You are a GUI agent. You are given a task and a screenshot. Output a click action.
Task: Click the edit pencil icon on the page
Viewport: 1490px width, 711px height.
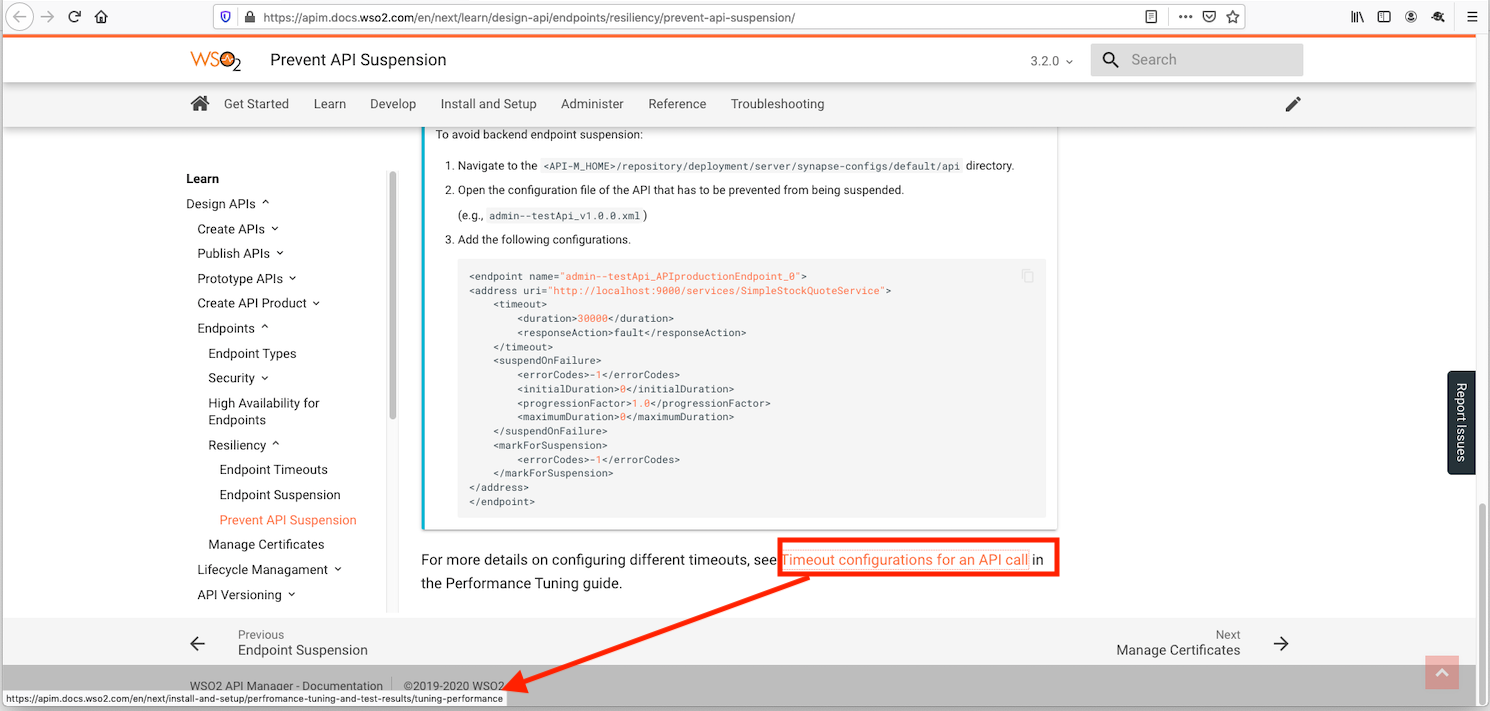pos(1293,104)
